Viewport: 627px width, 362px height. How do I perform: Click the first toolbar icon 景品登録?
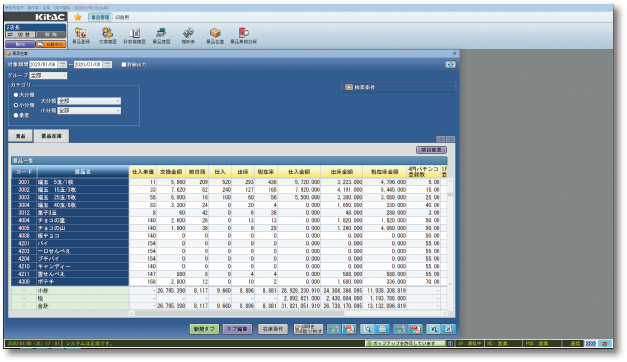81,36
